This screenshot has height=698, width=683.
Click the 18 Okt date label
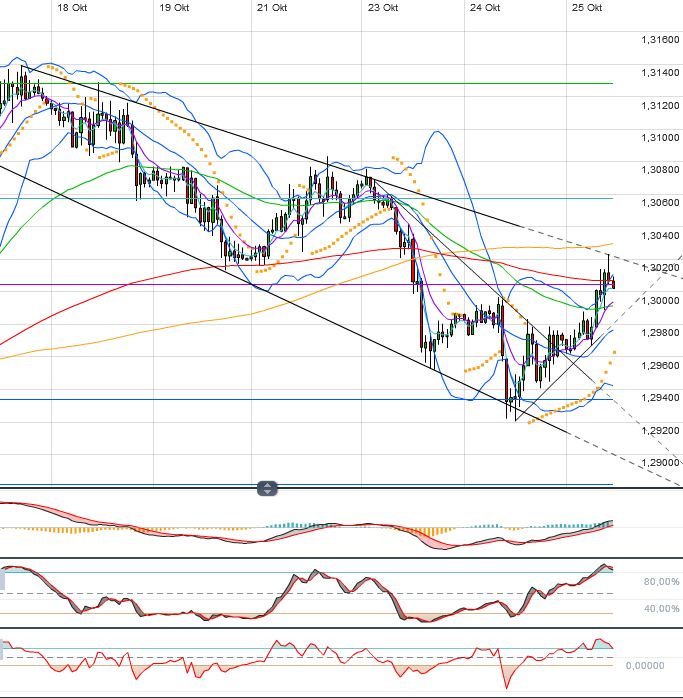(72, 8)
